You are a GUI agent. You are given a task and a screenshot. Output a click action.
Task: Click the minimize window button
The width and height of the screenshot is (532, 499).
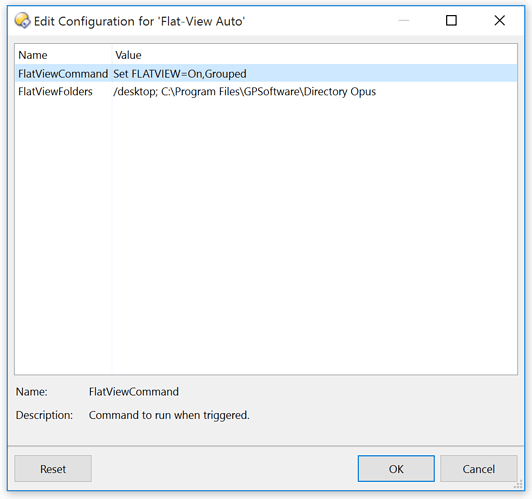pos(403,20)
